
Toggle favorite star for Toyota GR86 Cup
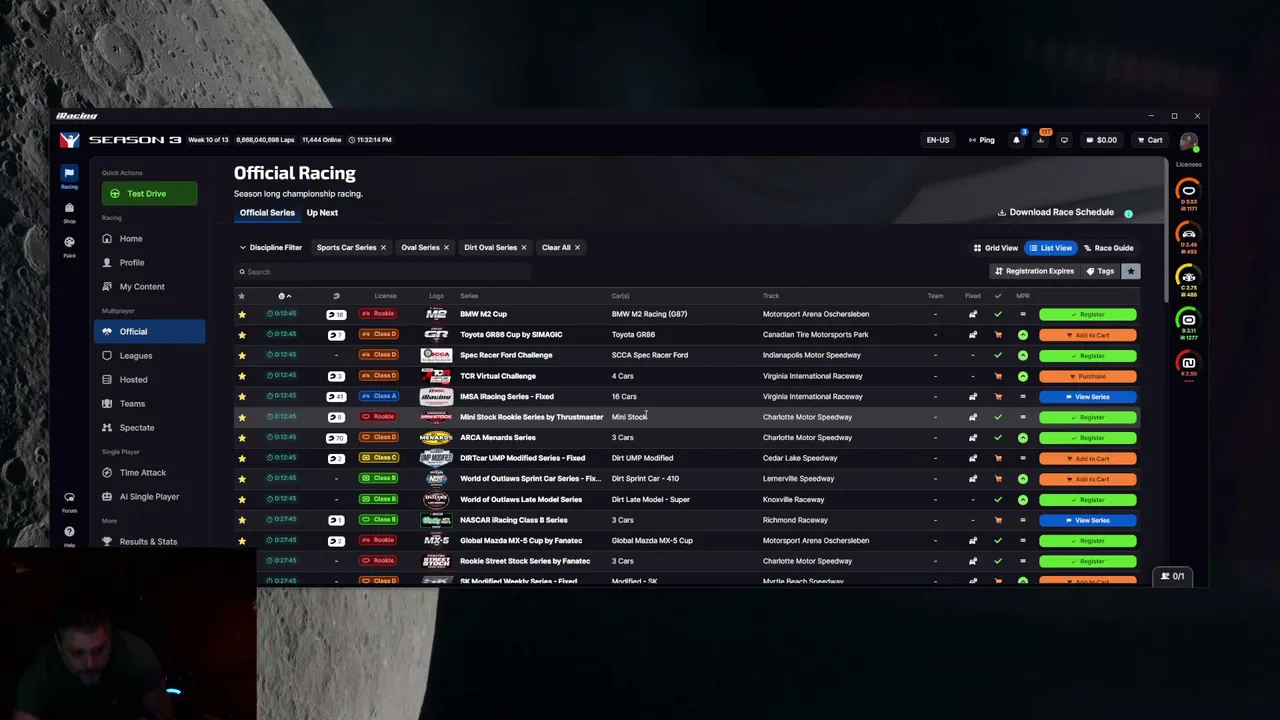pos(241,335)
